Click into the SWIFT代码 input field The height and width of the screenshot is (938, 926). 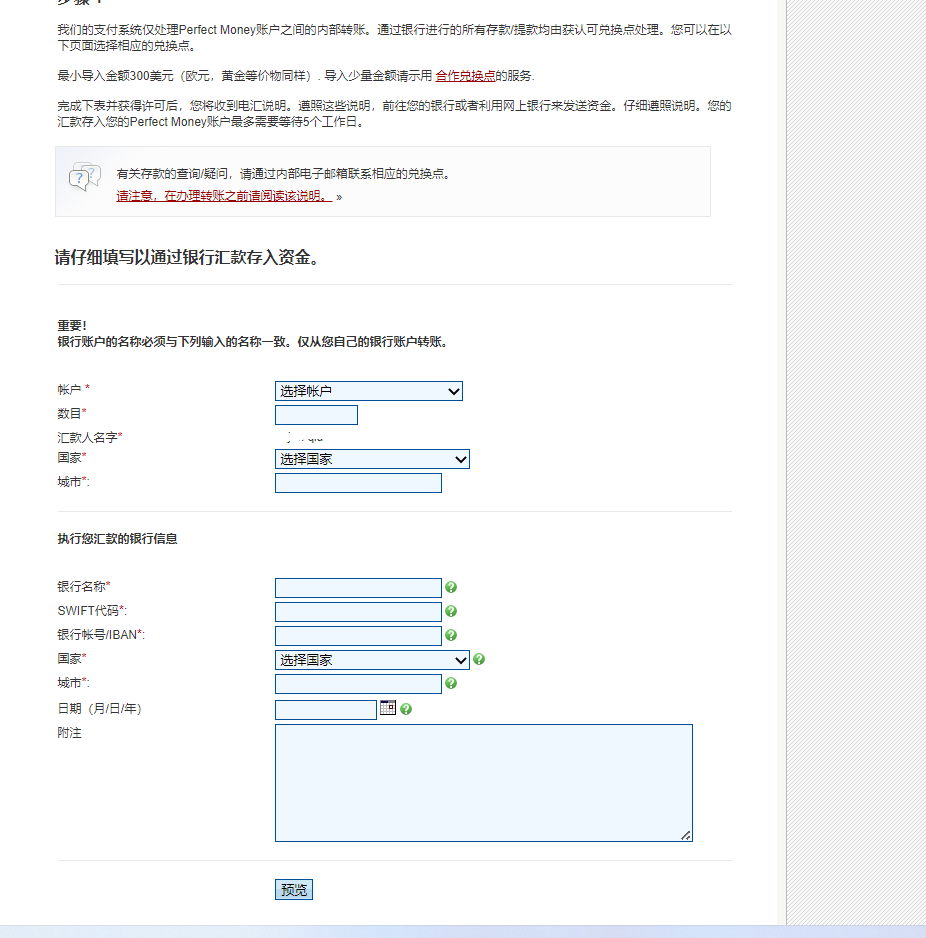coord(358,612)
